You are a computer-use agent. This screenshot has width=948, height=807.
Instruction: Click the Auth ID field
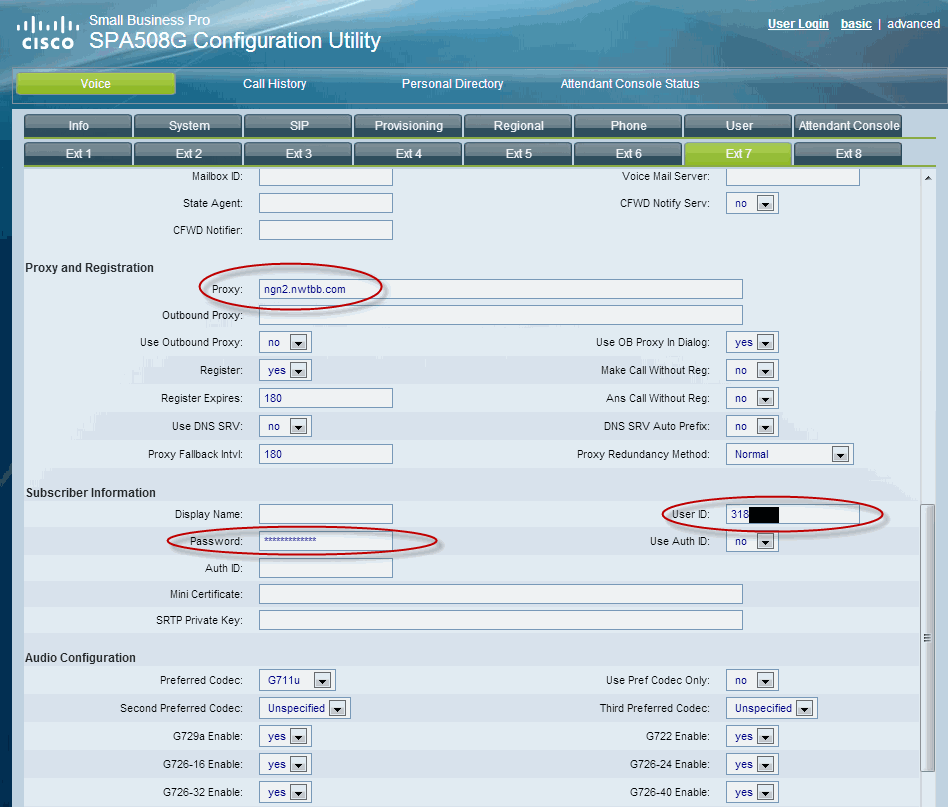point(326,568)
